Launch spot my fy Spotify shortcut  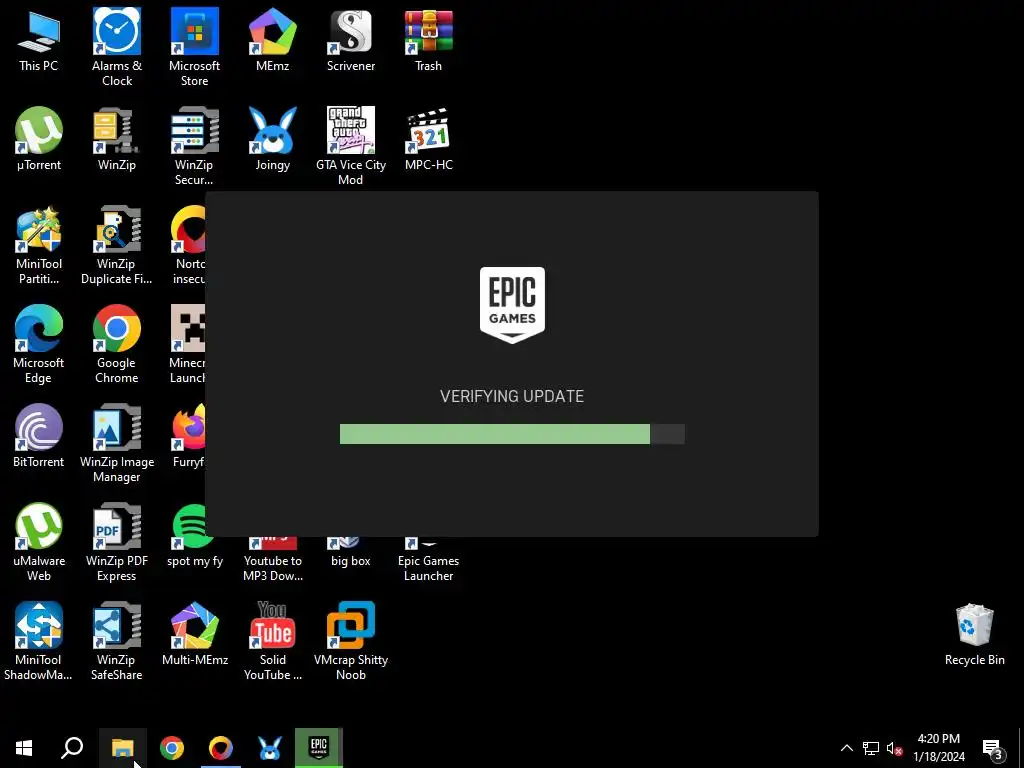pos(195,535)
